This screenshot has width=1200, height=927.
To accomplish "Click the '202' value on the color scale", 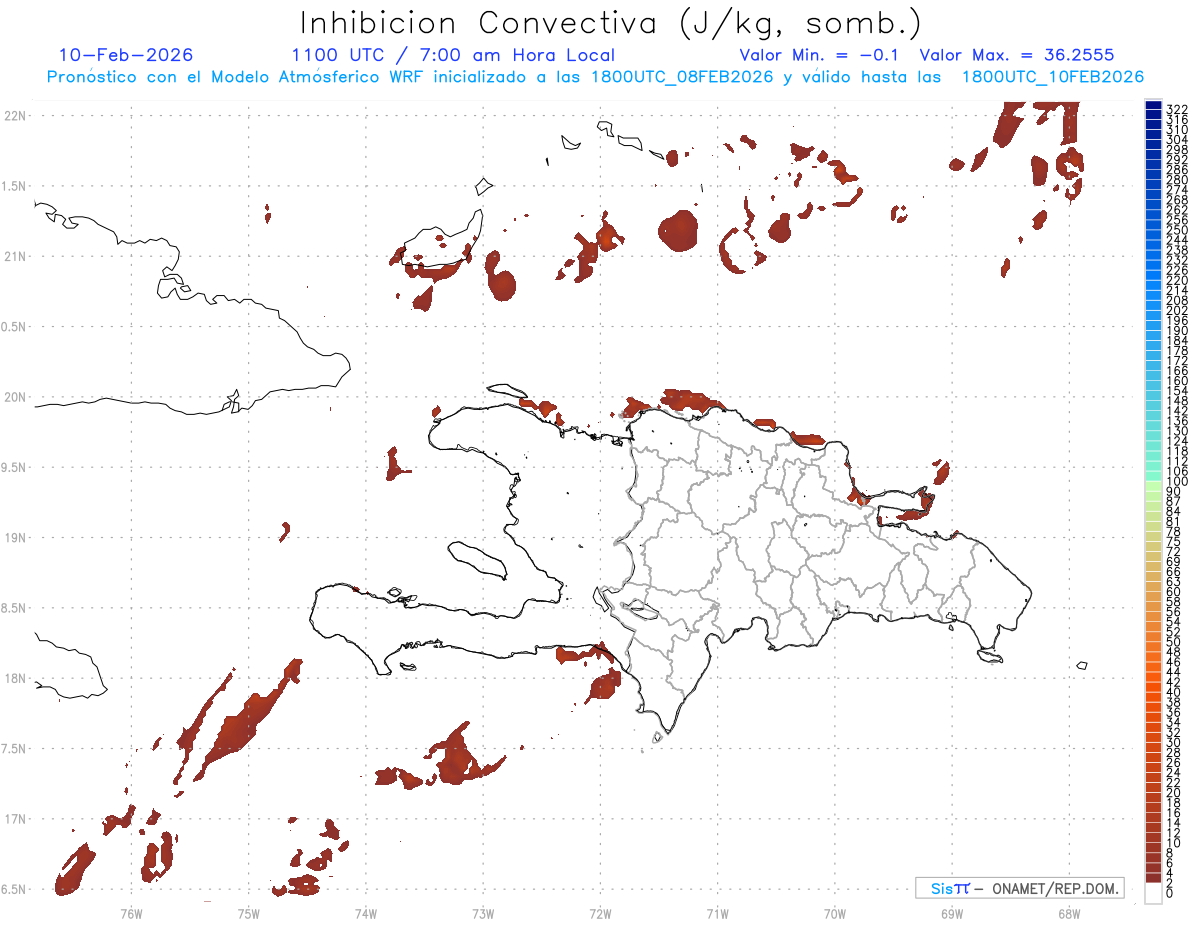I will pos(1177,310).
